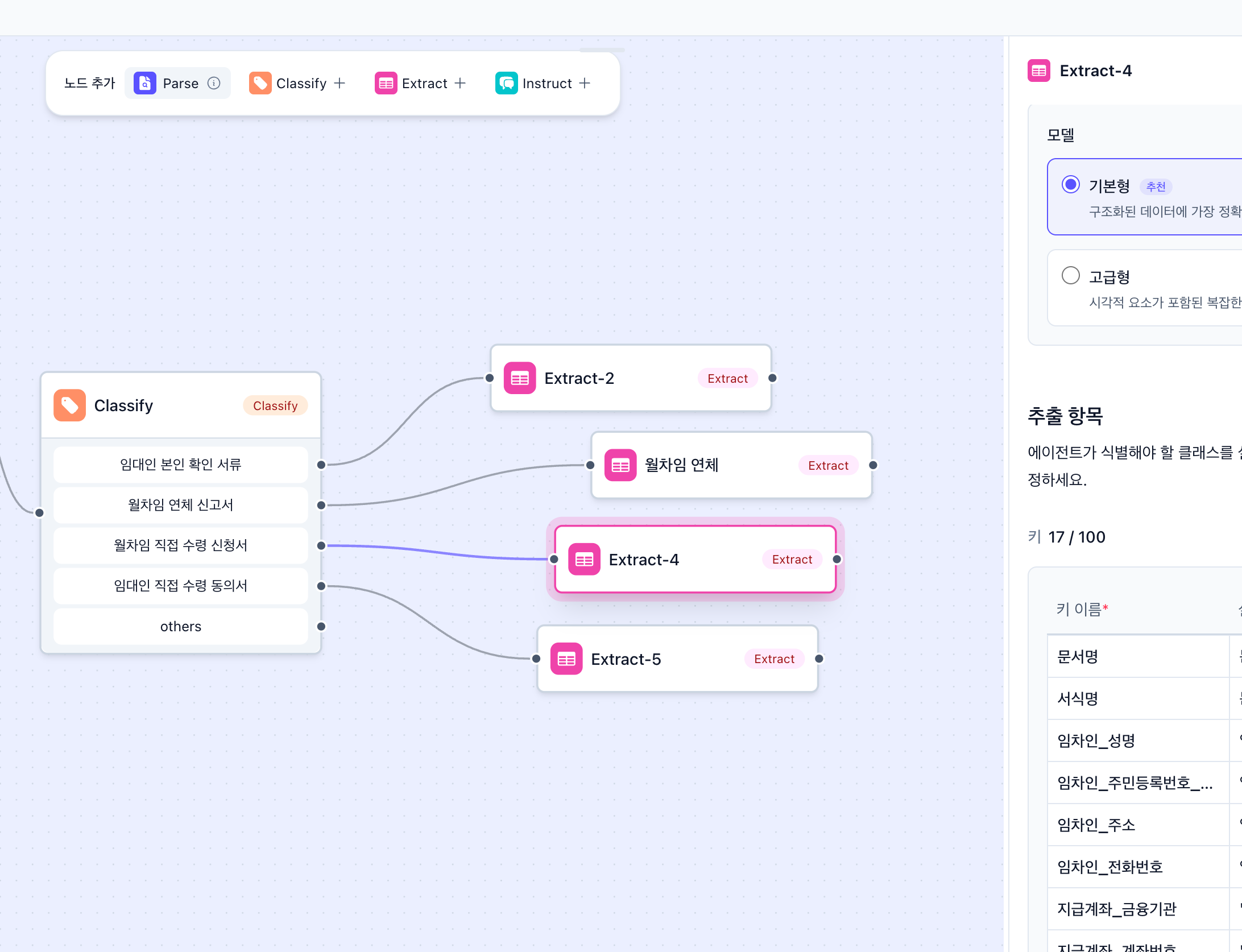Viewport: 1242px width, 952px height.
Task: Select the 고급형 model radio button
Action: 1071,276
